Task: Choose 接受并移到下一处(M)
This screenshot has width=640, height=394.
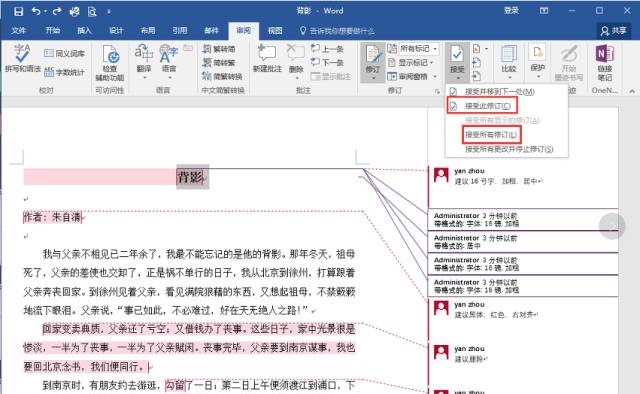Action: tap(507, 92)
